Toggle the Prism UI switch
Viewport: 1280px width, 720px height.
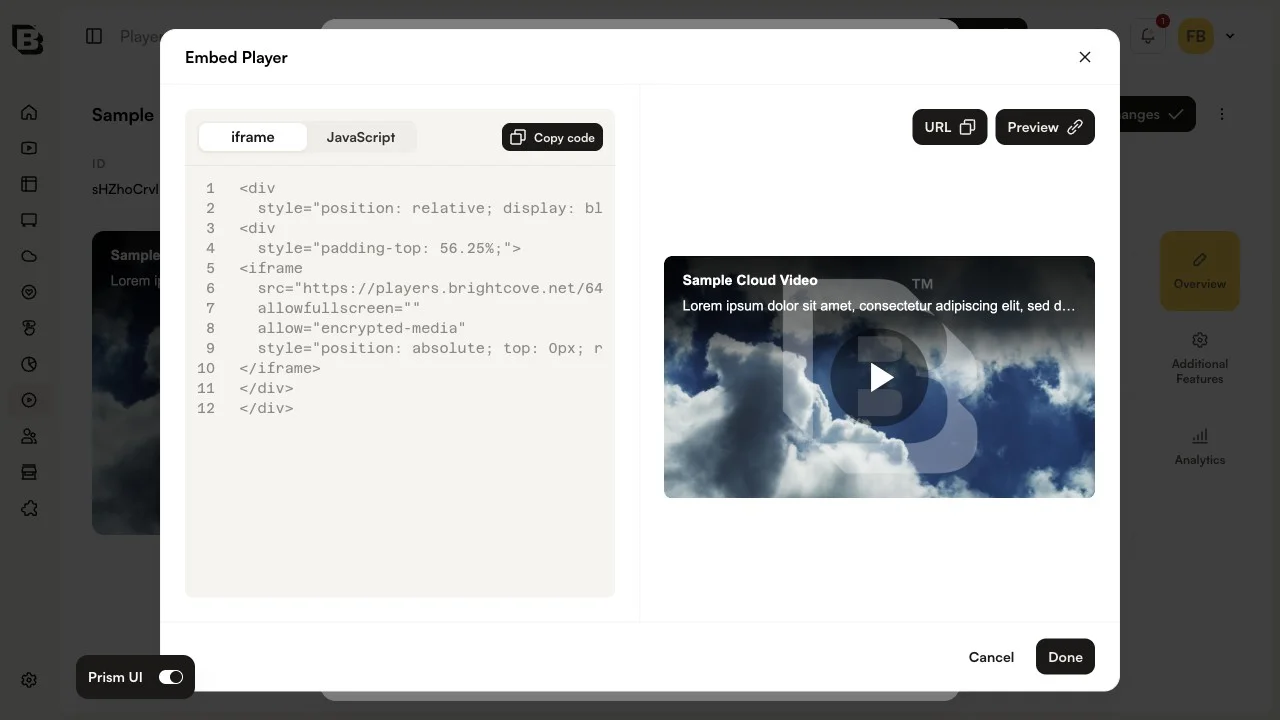(x=171, y=677)
